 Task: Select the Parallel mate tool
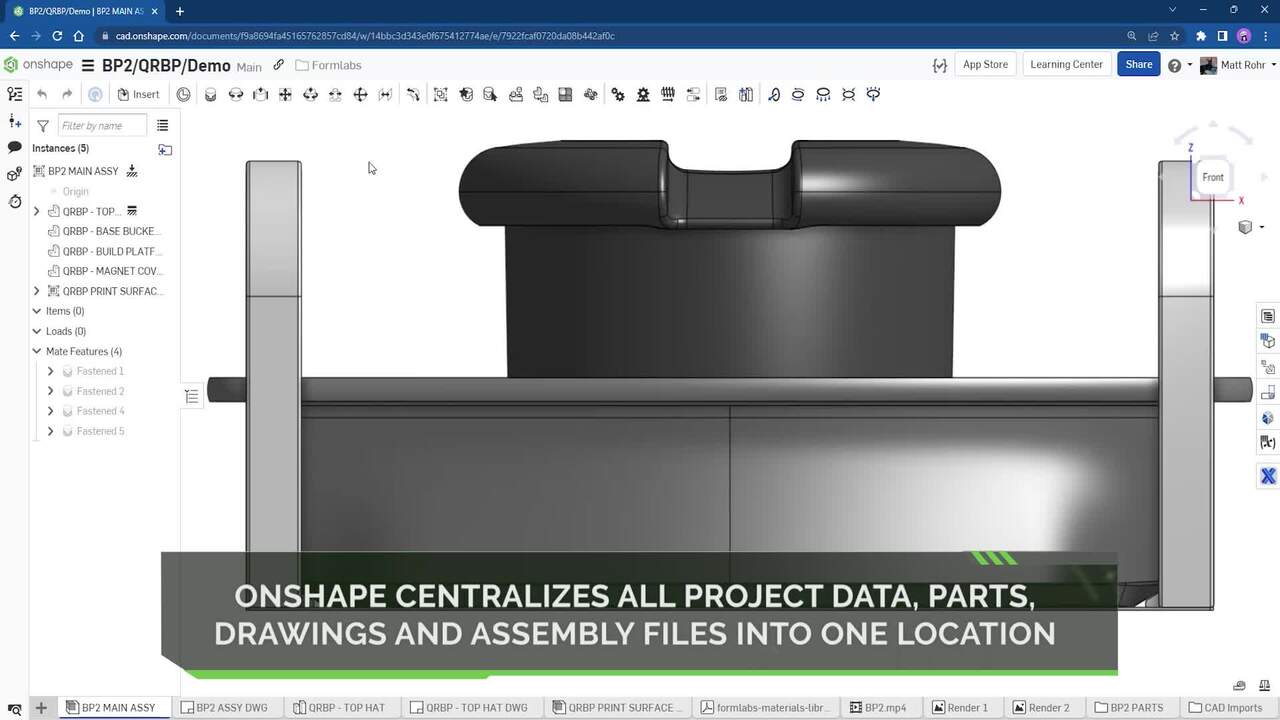point(385,94)
